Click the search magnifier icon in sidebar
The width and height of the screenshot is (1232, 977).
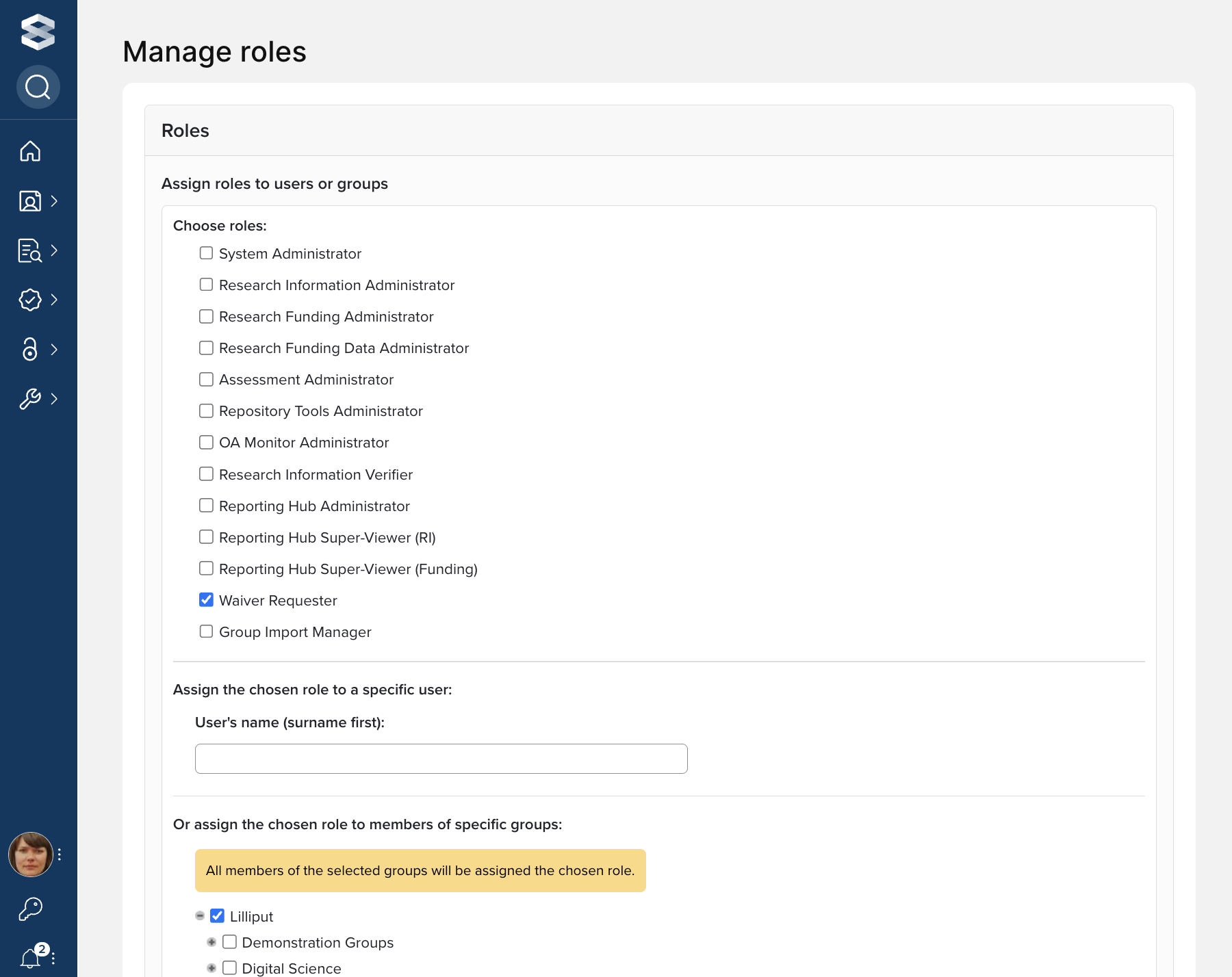38,87
